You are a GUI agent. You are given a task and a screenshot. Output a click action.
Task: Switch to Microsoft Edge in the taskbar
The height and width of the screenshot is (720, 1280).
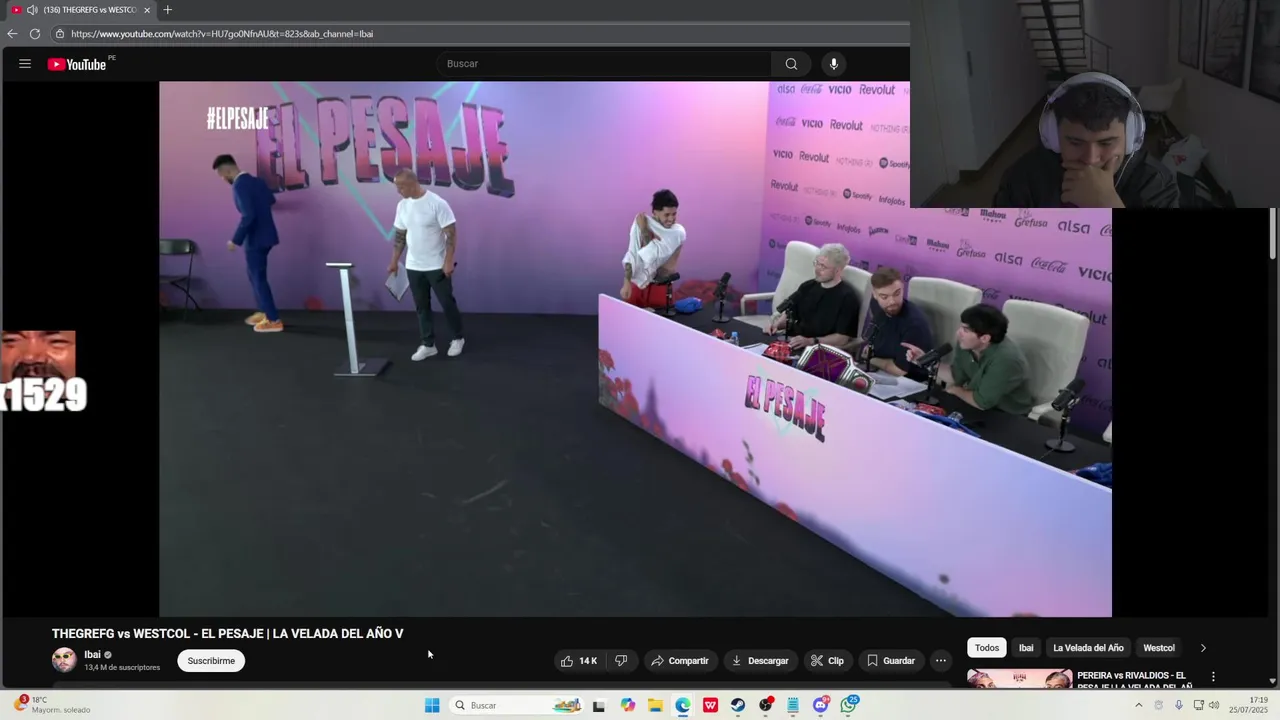tap(682, 705)
